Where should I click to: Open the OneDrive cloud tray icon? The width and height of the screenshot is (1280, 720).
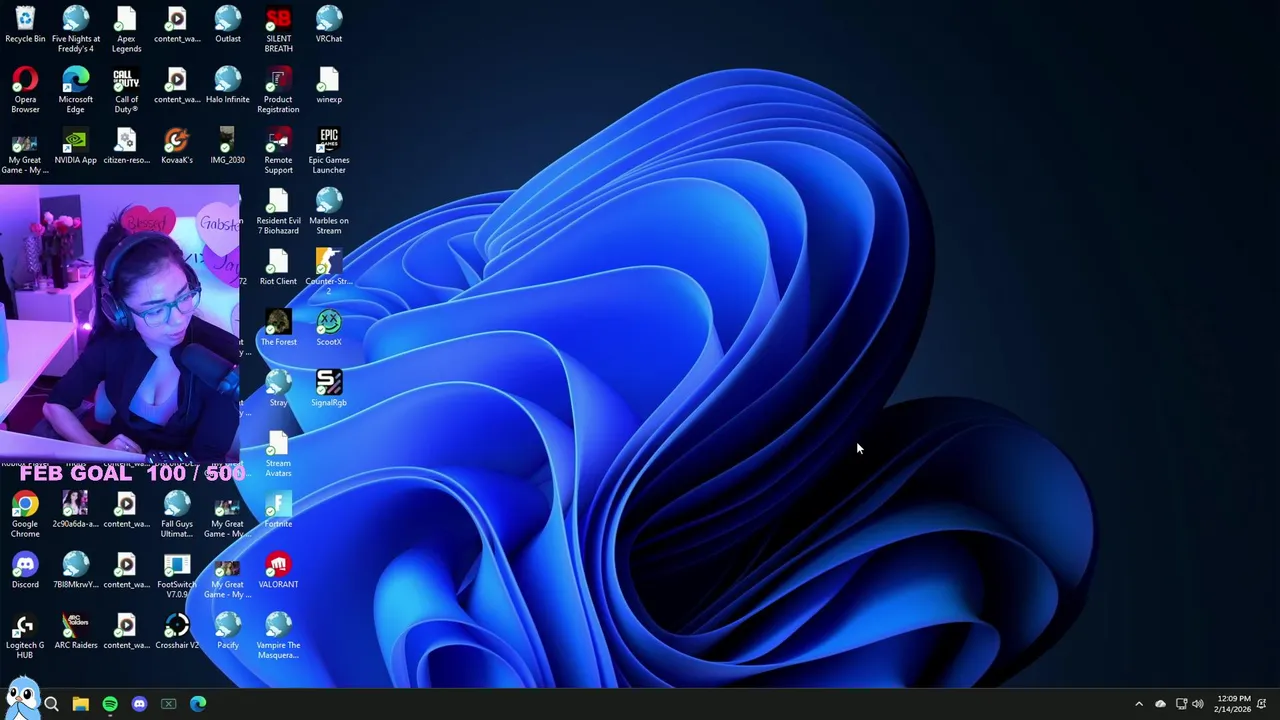click(1160, 705)
